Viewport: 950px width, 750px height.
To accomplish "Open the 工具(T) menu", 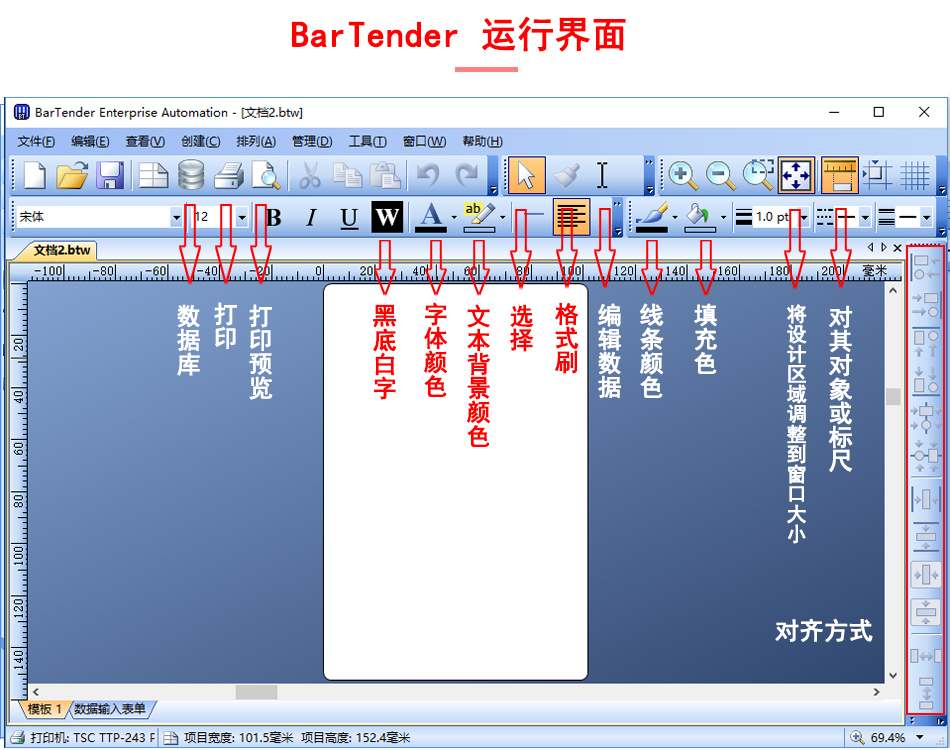I will pos(367,141).
